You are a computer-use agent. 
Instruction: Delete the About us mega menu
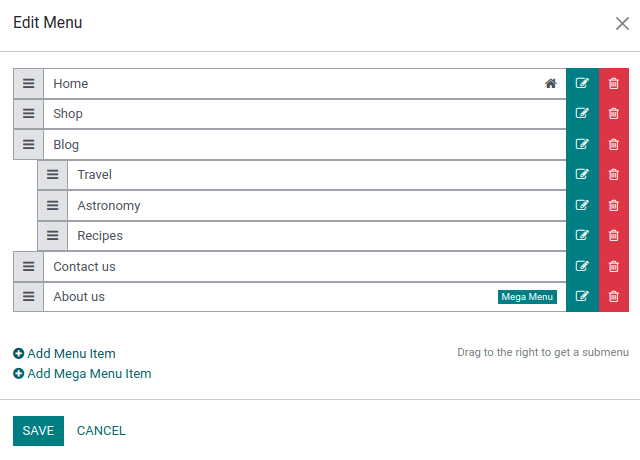point(614,297)
